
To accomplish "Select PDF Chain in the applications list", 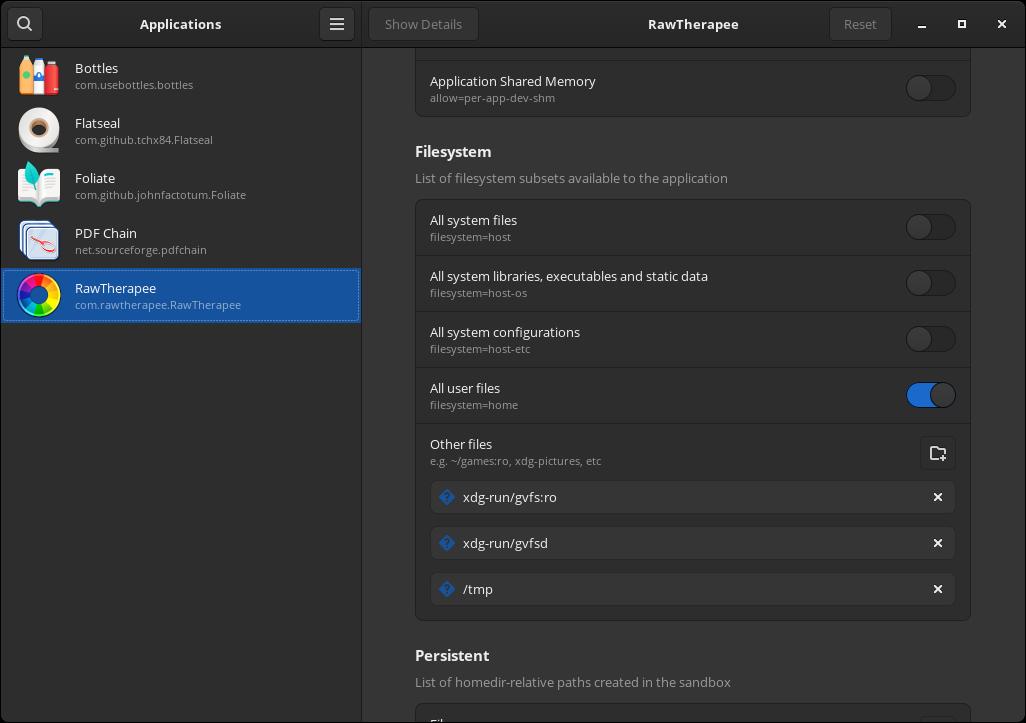I will coord(181,240).
